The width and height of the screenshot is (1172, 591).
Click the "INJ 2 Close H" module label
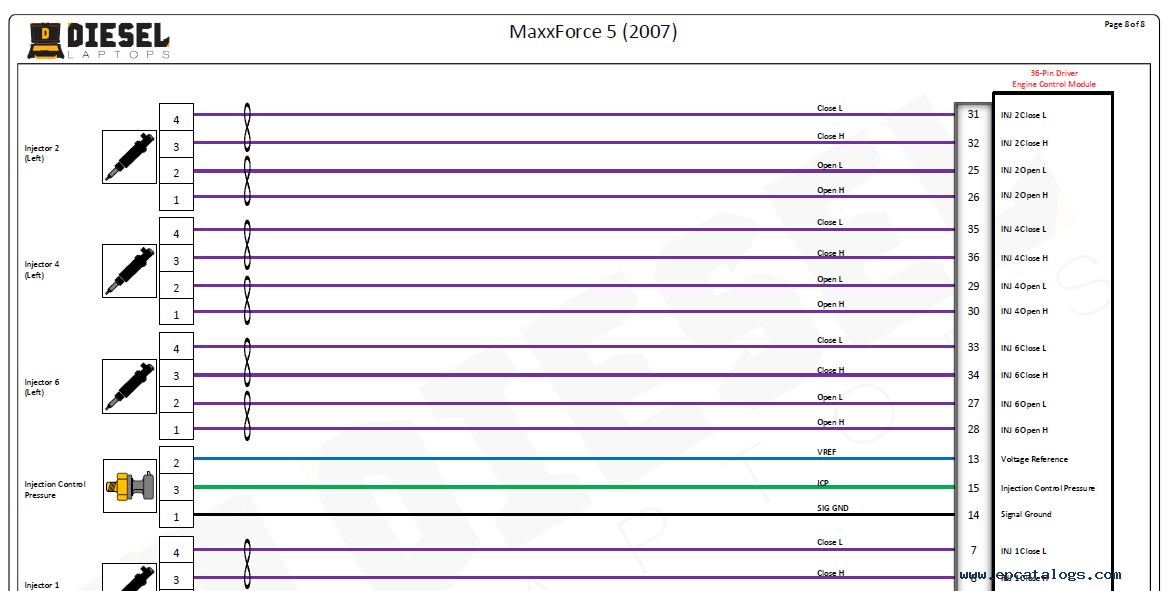(1024, 143)
